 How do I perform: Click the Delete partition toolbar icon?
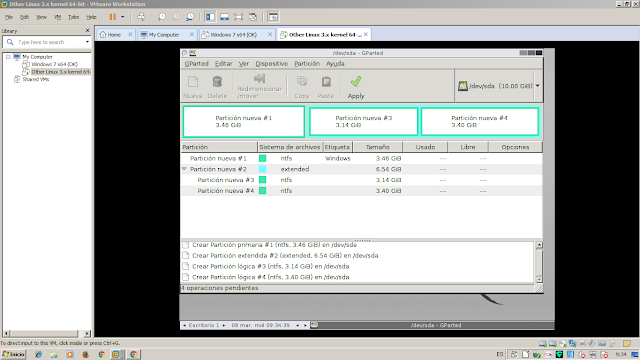[217, 82]
